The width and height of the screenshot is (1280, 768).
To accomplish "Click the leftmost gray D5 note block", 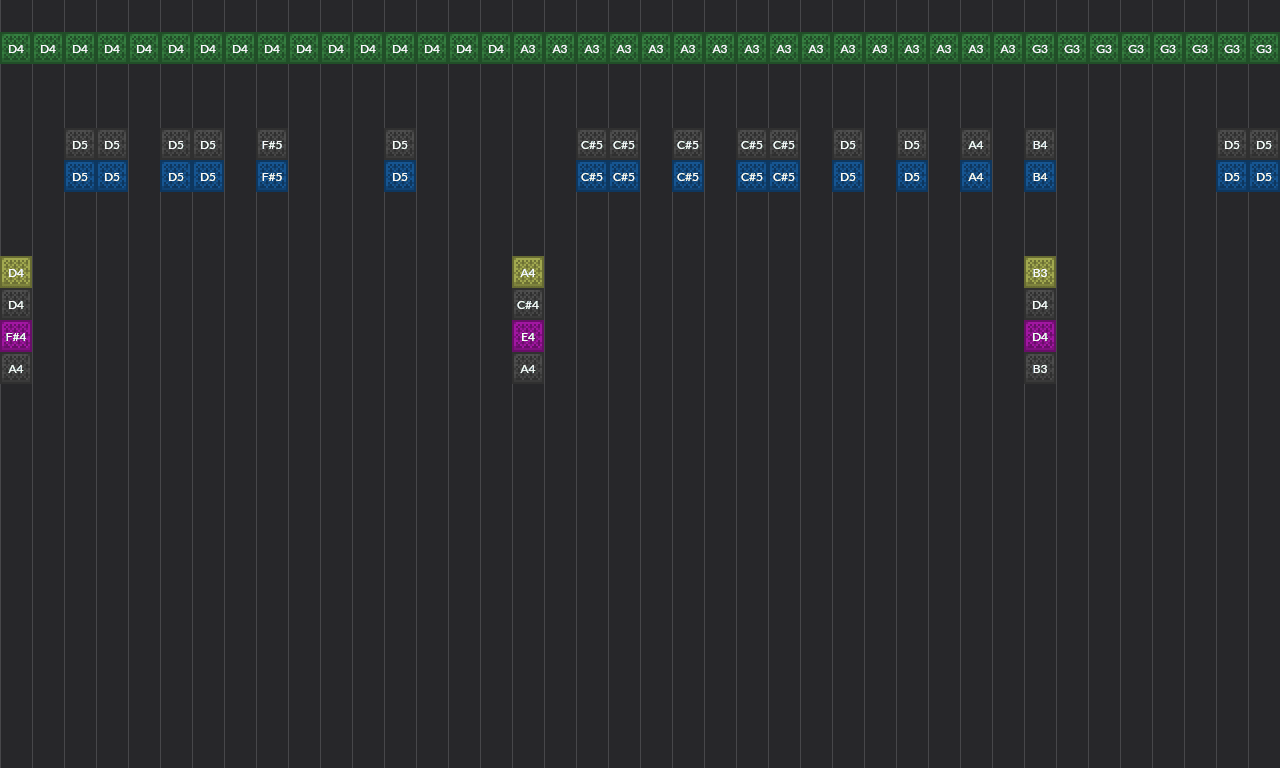I will 80,145.
